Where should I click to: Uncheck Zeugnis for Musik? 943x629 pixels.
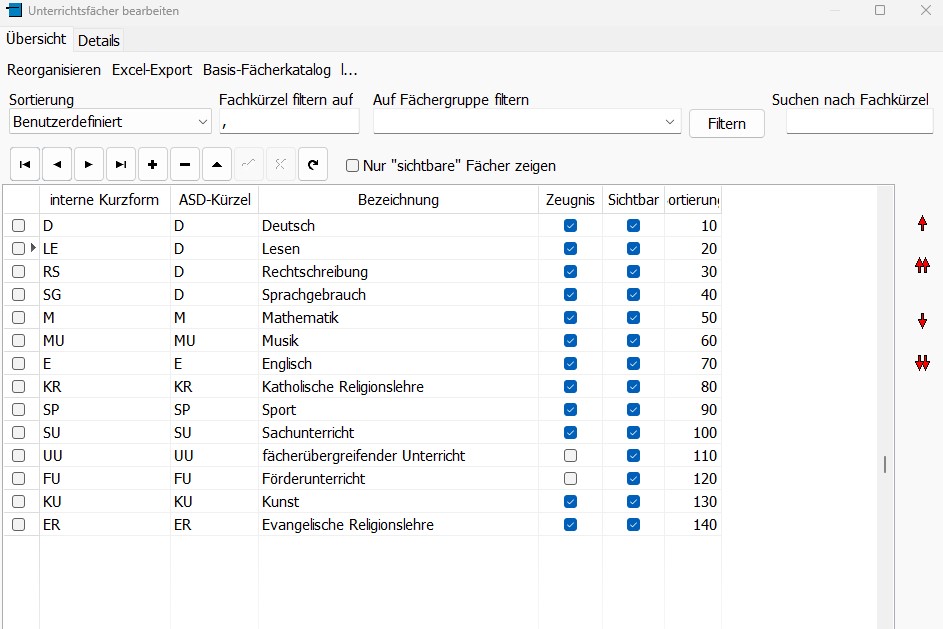570,340
